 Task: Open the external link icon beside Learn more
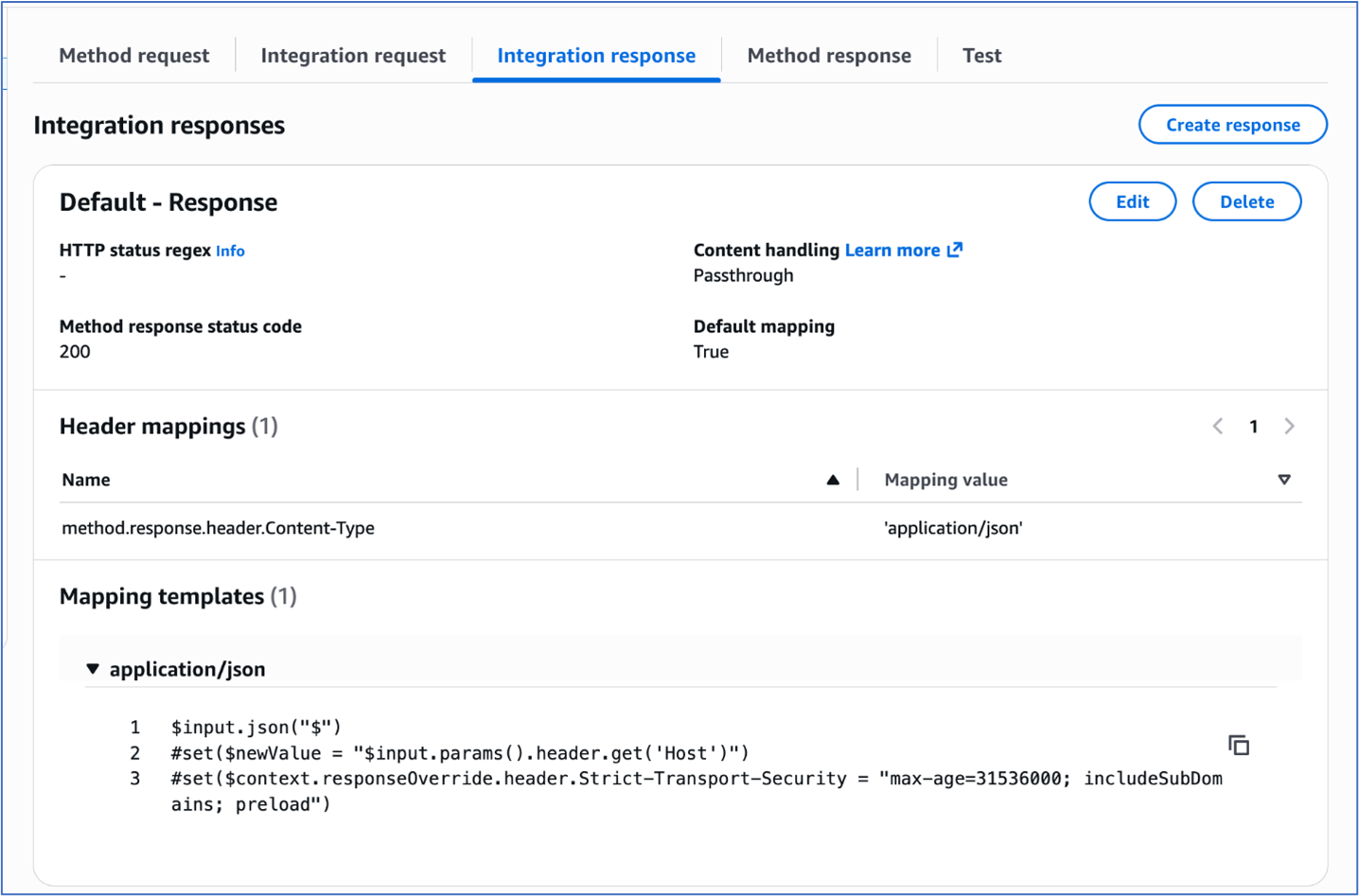click(x=955, y=250)
